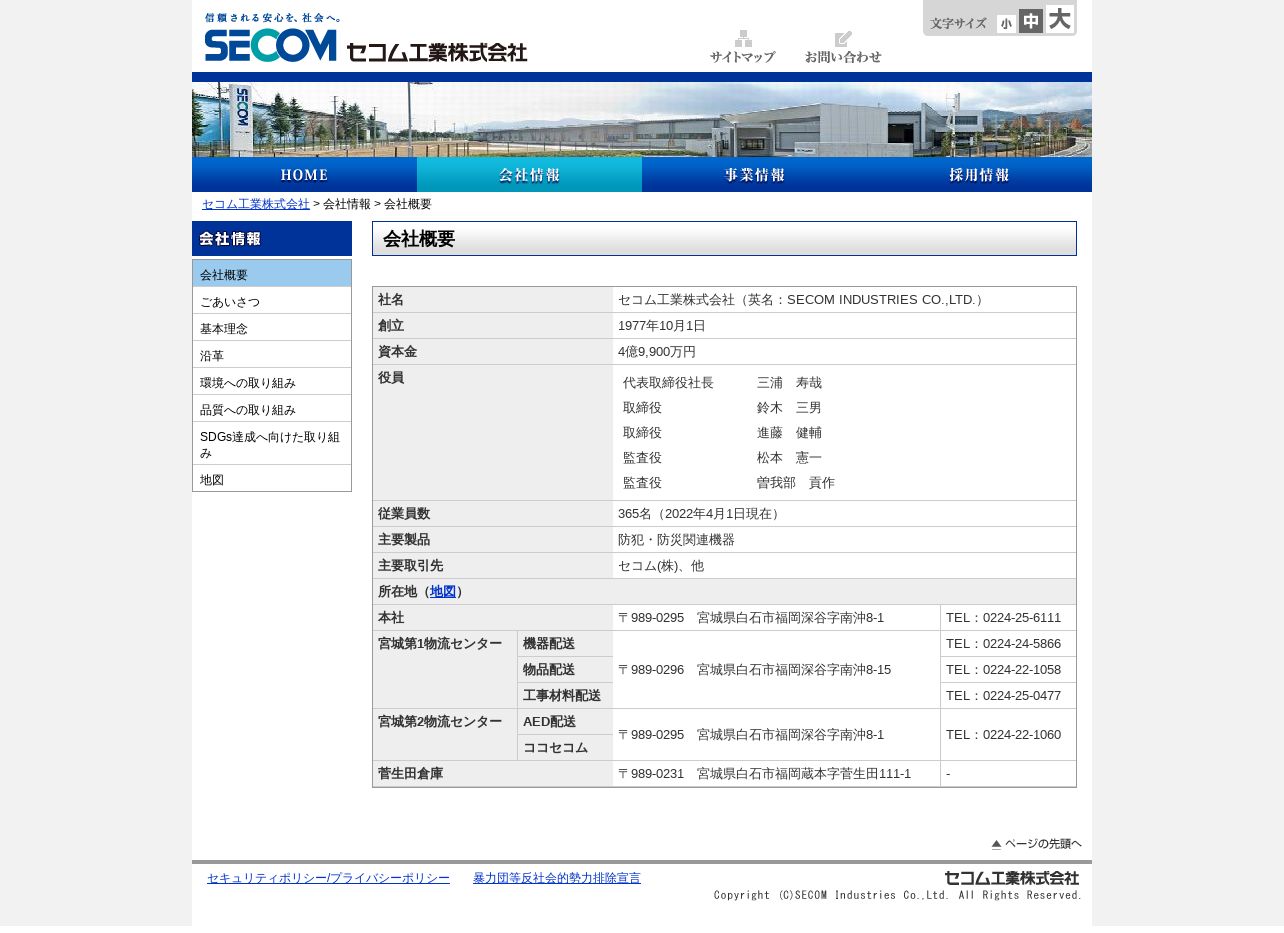
Task: Open the お問い合わせ contact icon link
Action: tap(843, 48)
